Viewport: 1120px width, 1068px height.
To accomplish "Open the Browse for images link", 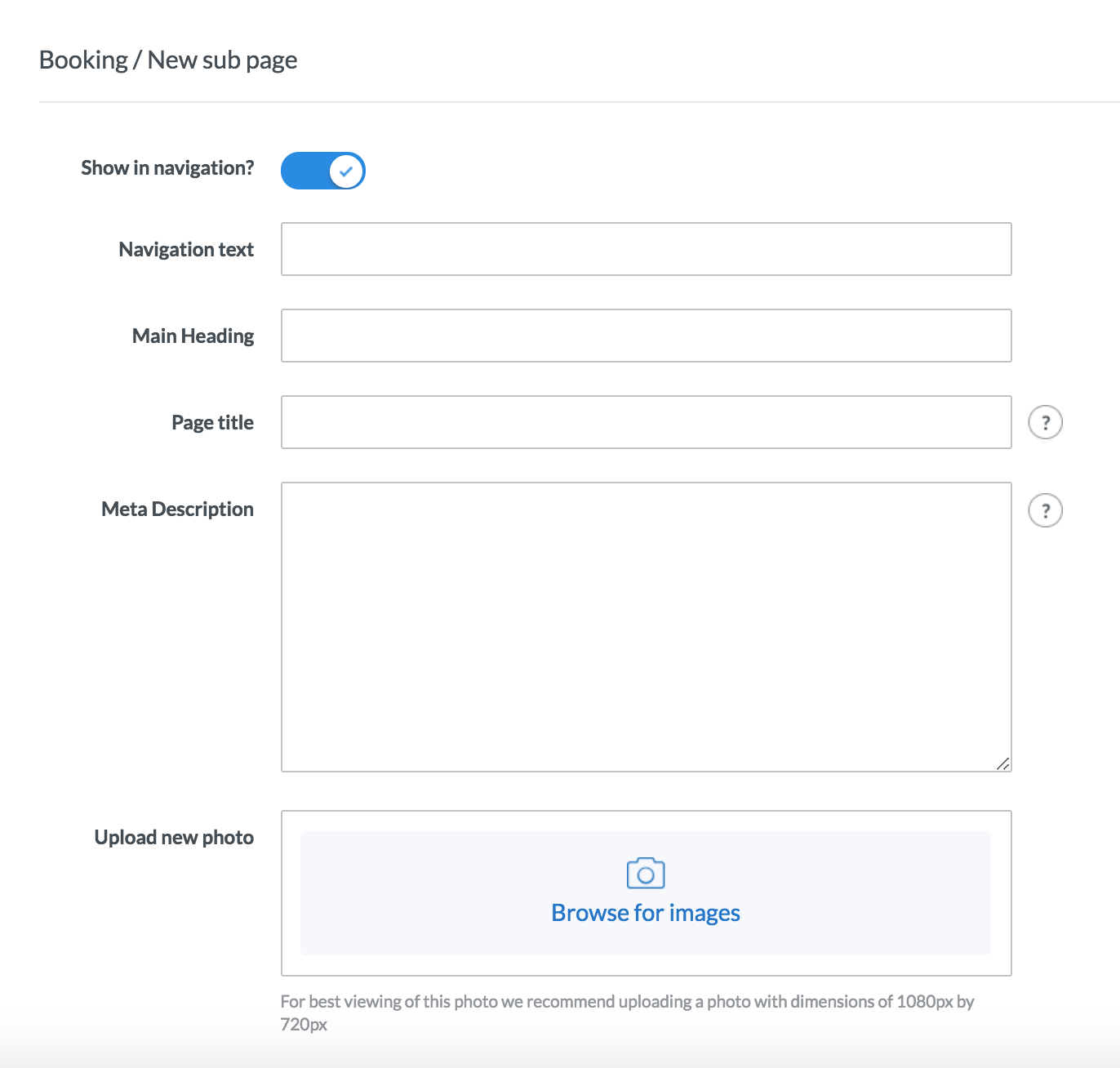I will (x=646, y=913).
